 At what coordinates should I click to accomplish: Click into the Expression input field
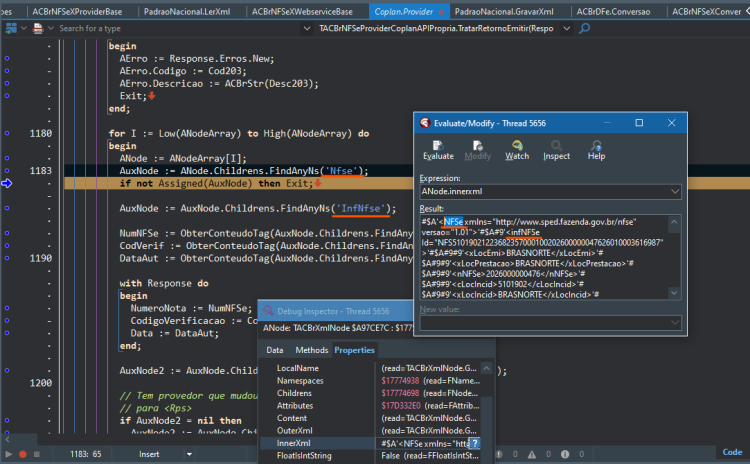click(x=544, y=191)
